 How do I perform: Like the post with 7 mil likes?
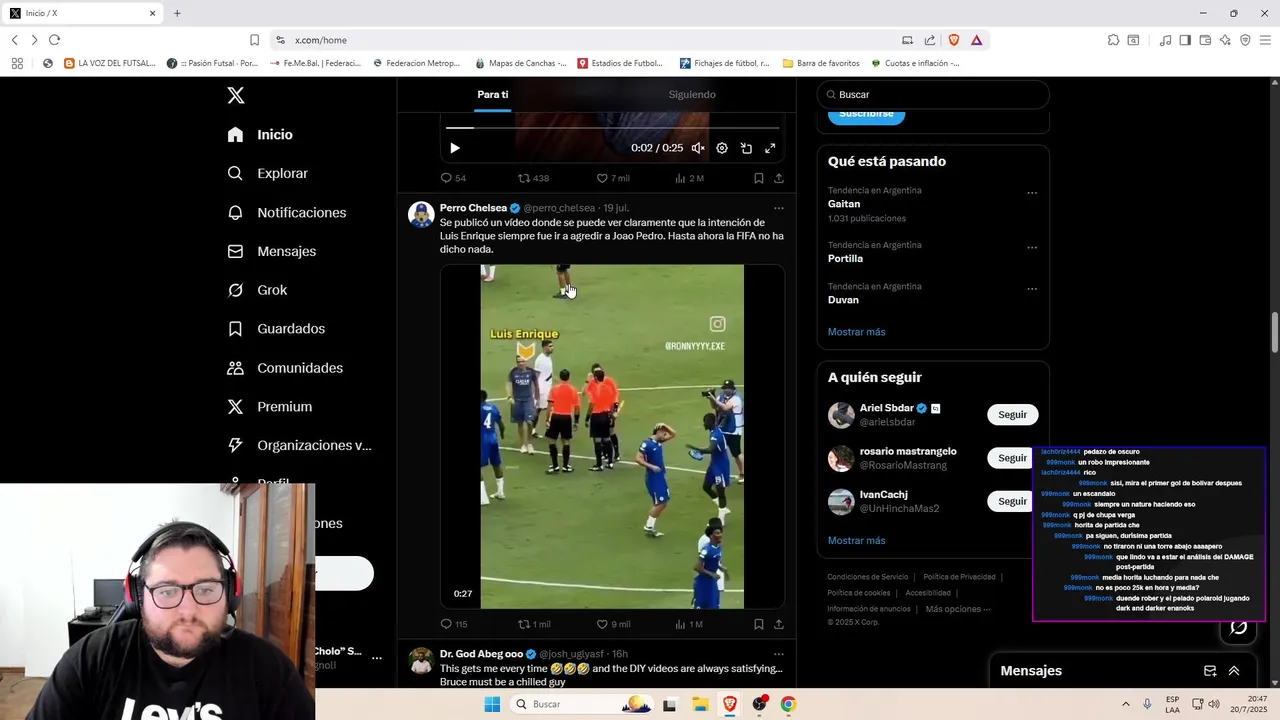613,178
